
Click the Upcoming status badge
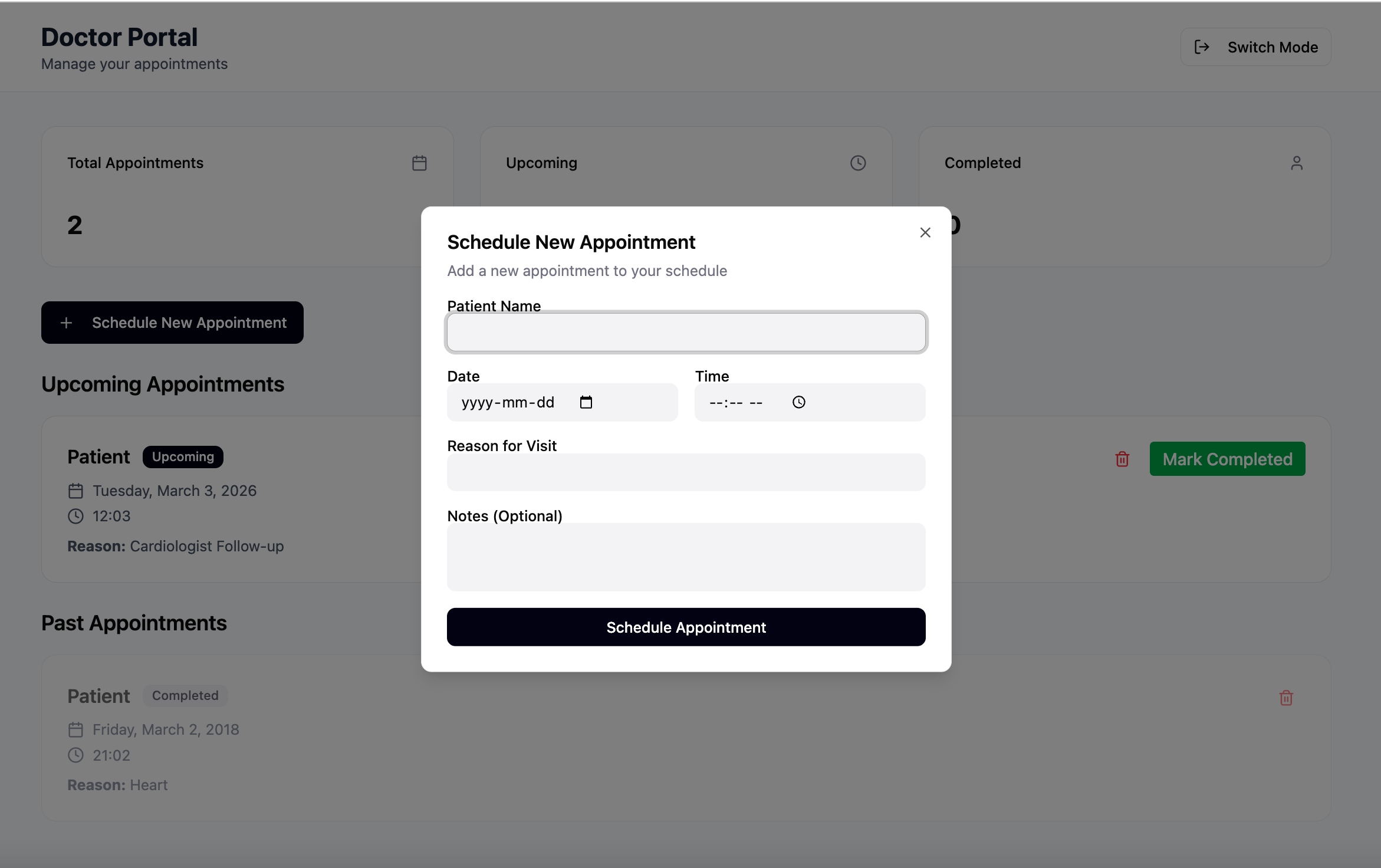click(183, 457)
